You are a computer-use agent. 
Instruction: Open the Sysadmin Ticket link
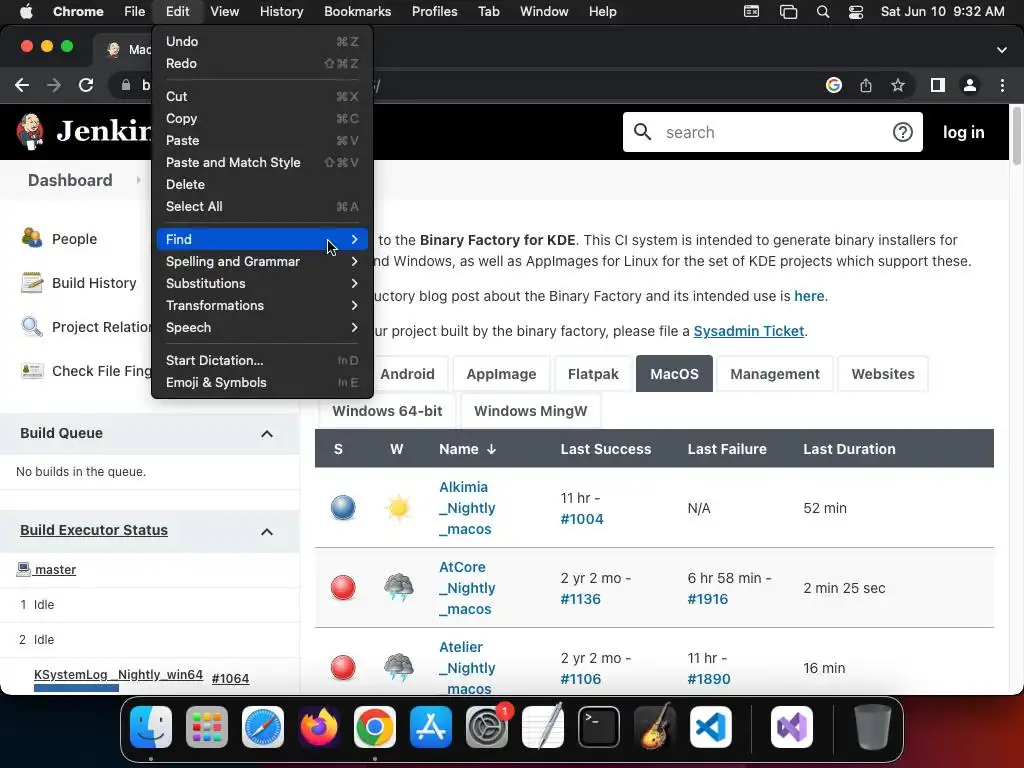[748, 331]
